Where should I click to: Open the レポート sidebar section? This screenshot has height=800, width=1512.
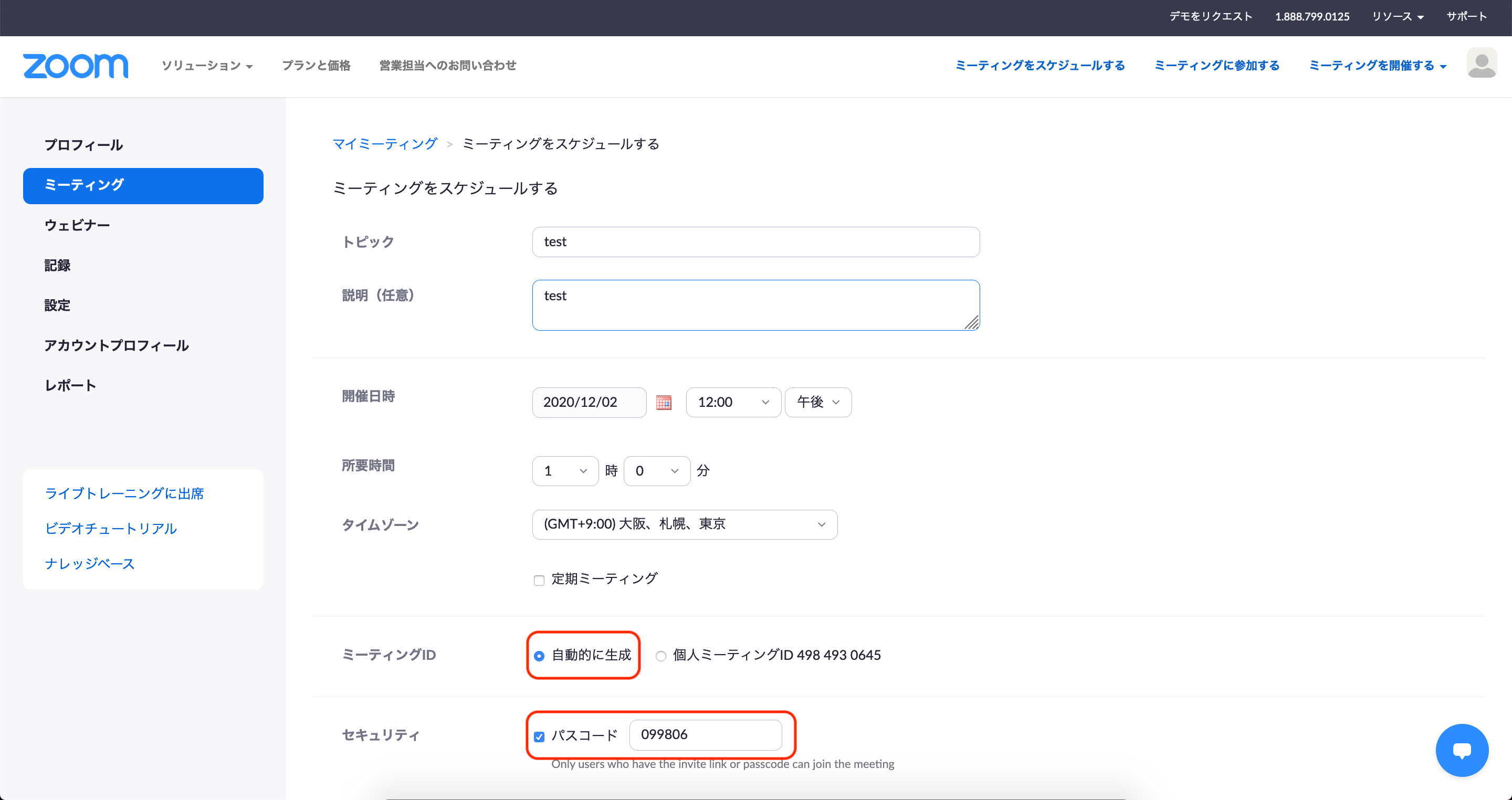click(70, 385)
